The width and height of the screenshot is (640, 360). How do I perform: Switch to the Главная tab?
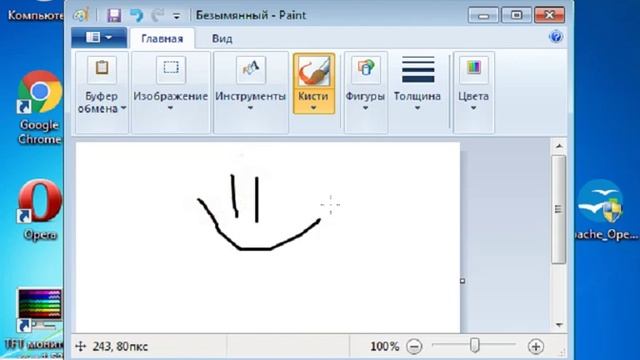coord(162,39)
